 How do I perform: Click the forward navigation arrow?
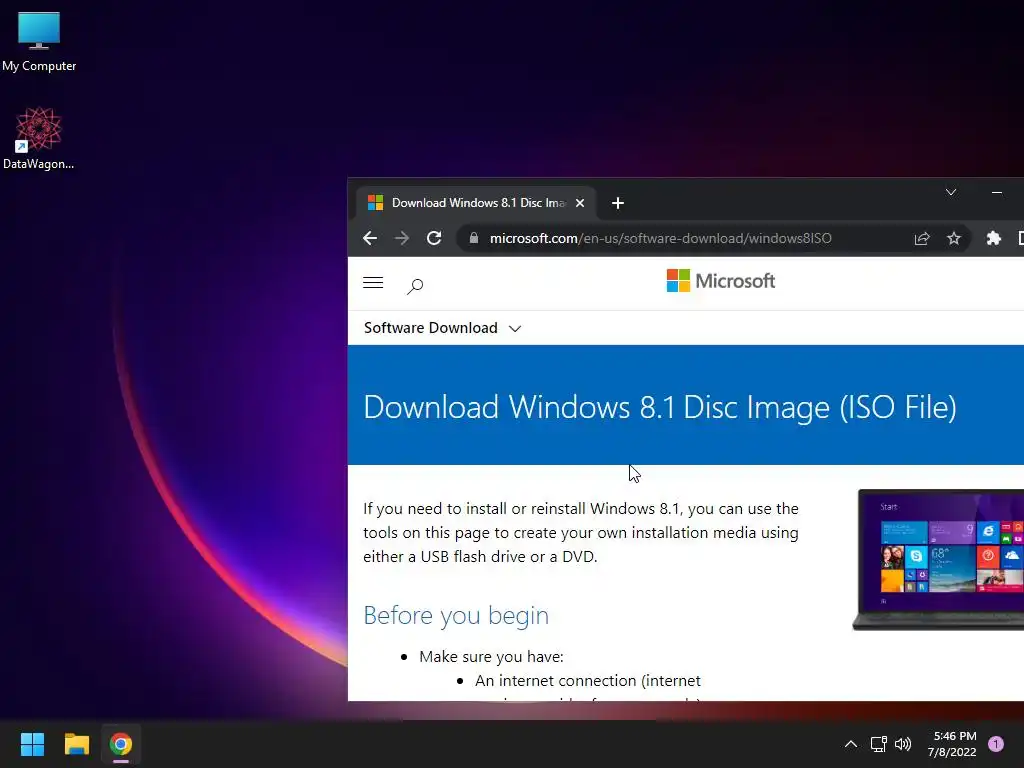point(402,238)
